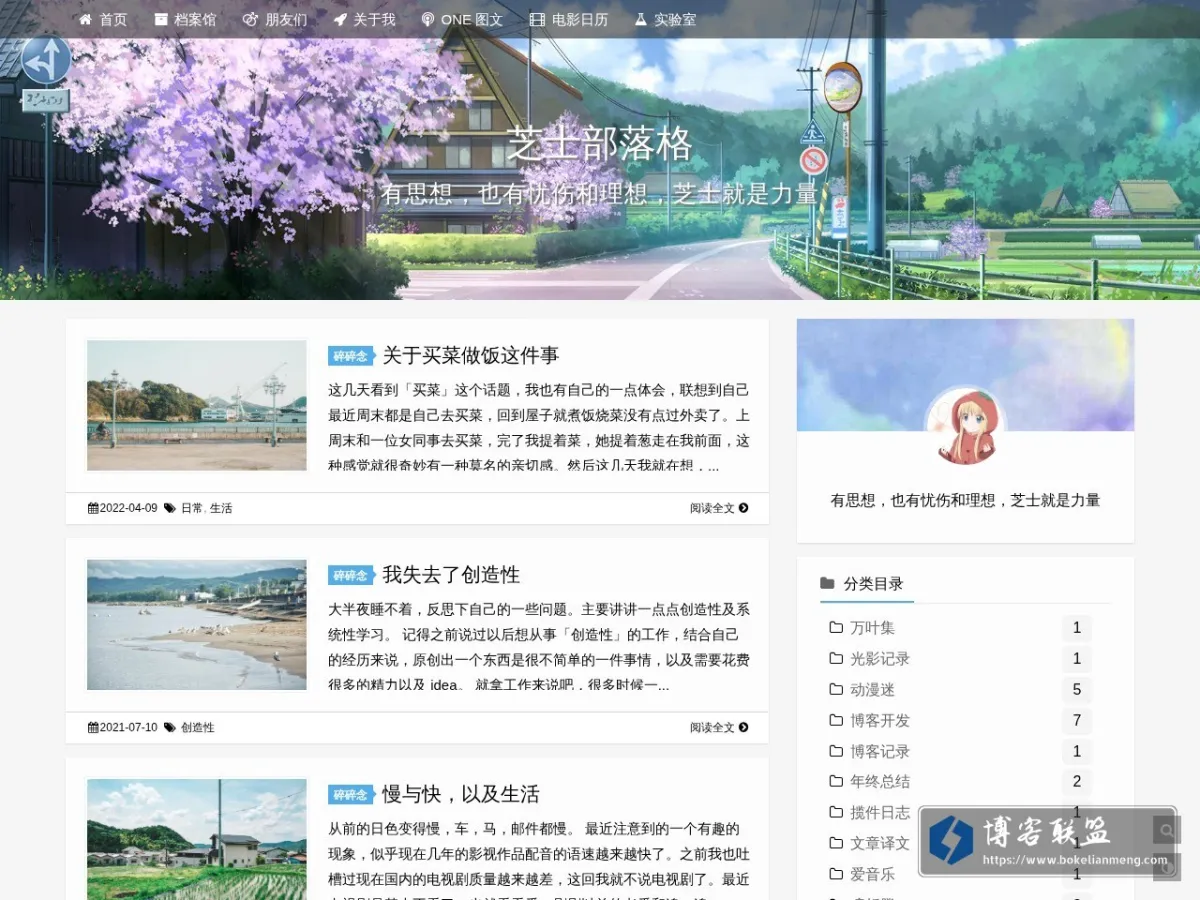Click 阅读全文 for the 2021-07-10 post
Viewport: 1200px width, 900px height.
coord(719,728)
